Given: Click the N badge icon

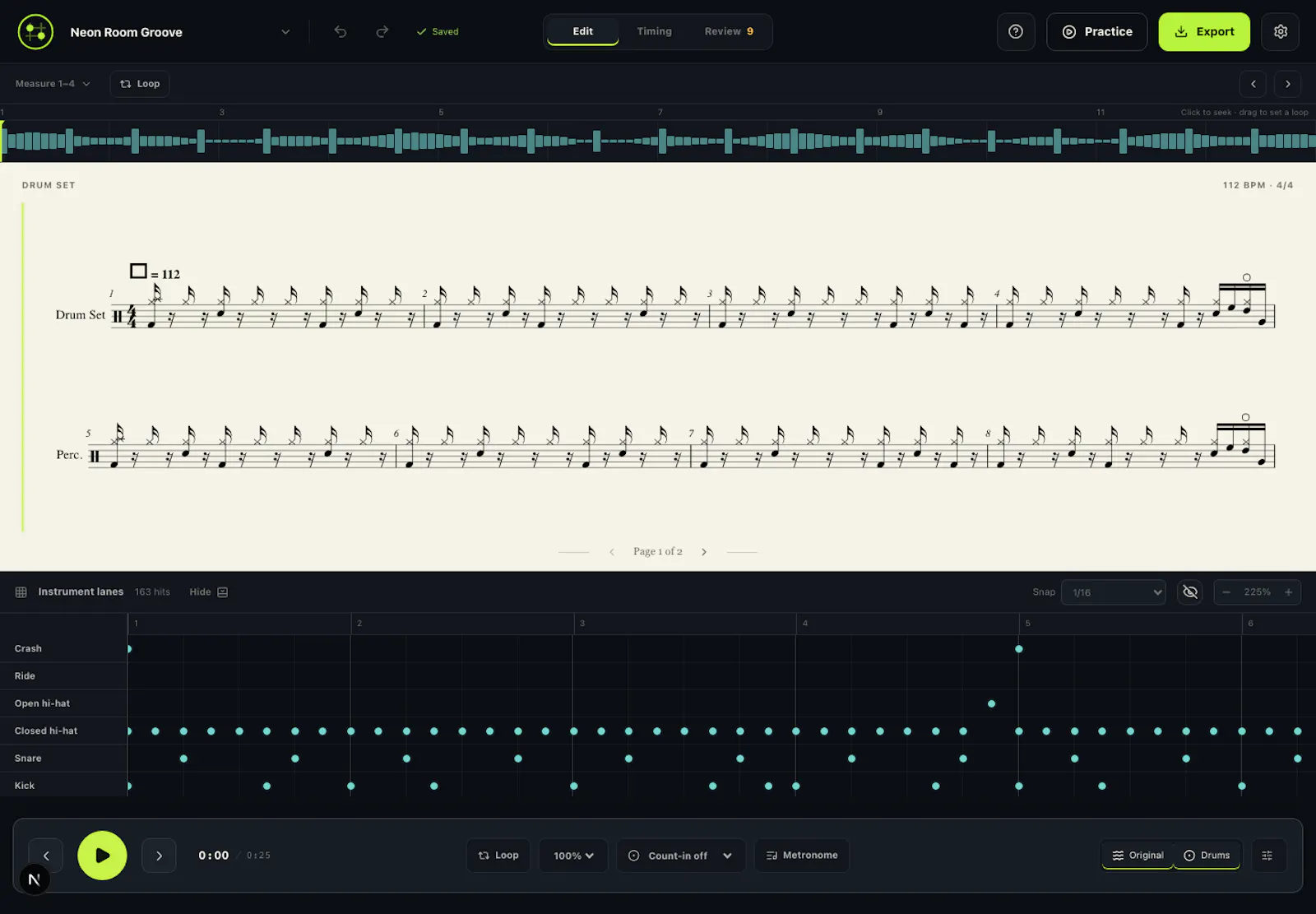Looking at the screenshot, I should (x=34, y=879).
